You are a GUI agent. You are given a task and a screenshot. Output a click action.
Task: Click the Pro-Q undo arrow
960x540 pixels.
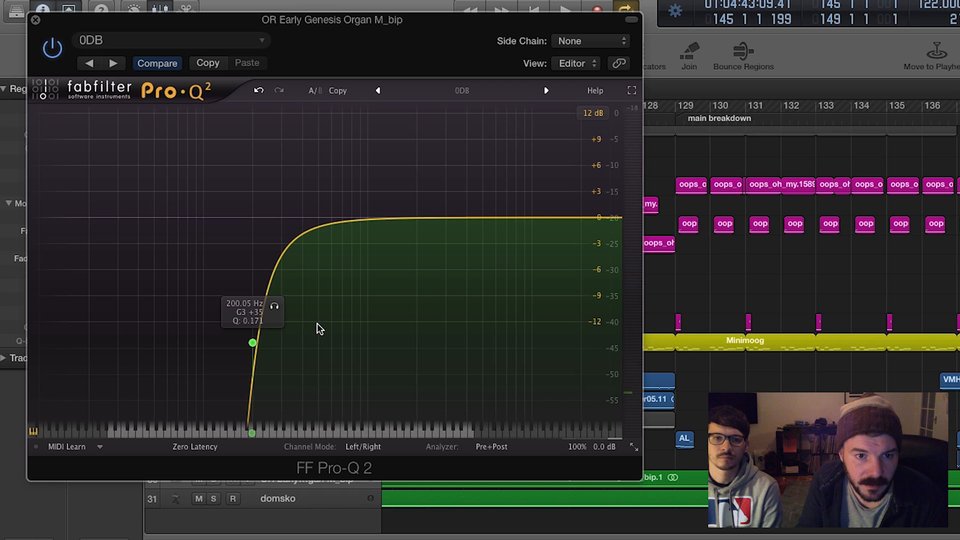(x=259, y=91)
